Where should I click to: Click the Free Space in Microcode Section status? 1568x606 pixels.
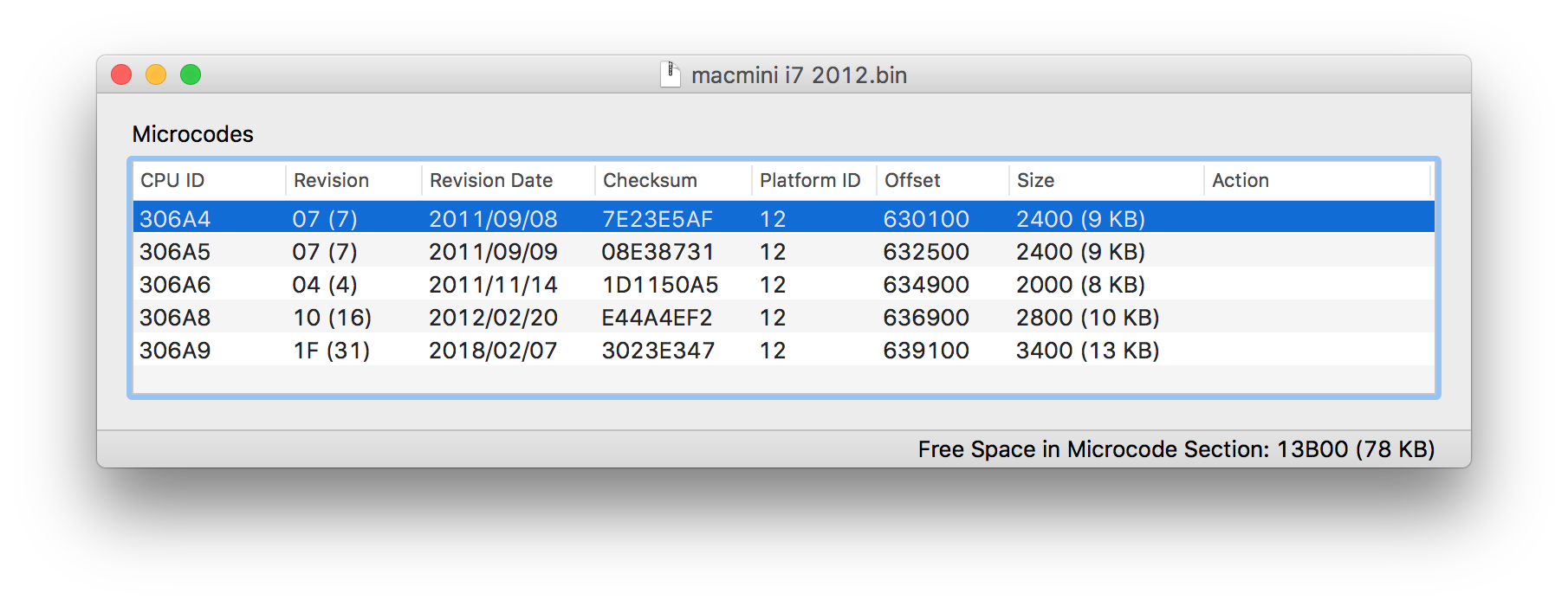click(x=1176, y=449)
